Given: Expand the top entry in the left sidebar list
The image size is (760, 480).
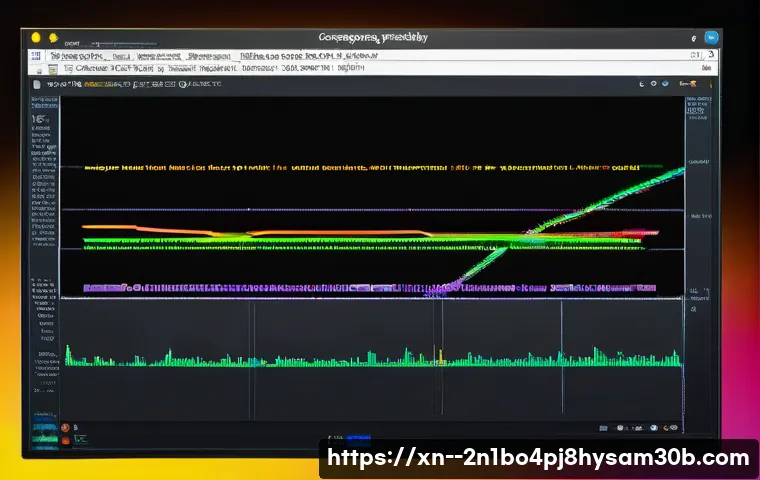Looking at the screenshot, I should (x=44, y=101).
